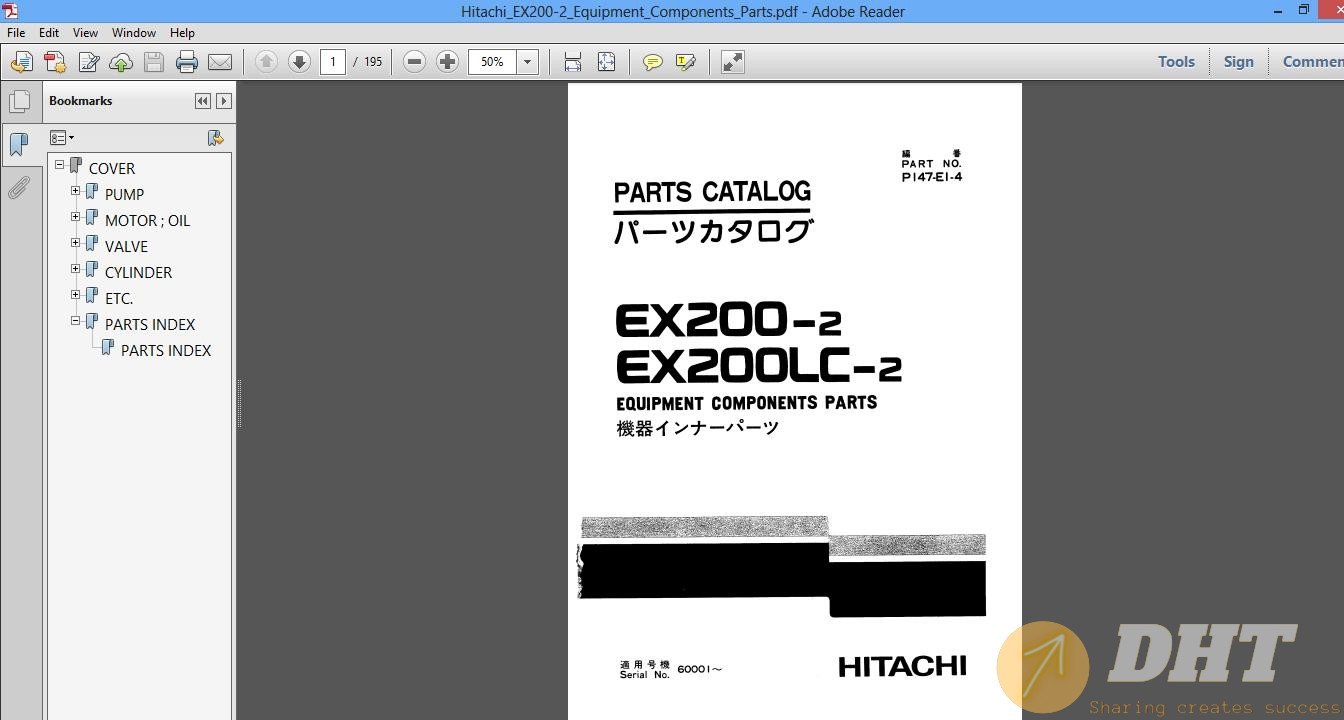This screenshot has height=720, width=1344.
Task: Open the View menu
Action: 85,33
